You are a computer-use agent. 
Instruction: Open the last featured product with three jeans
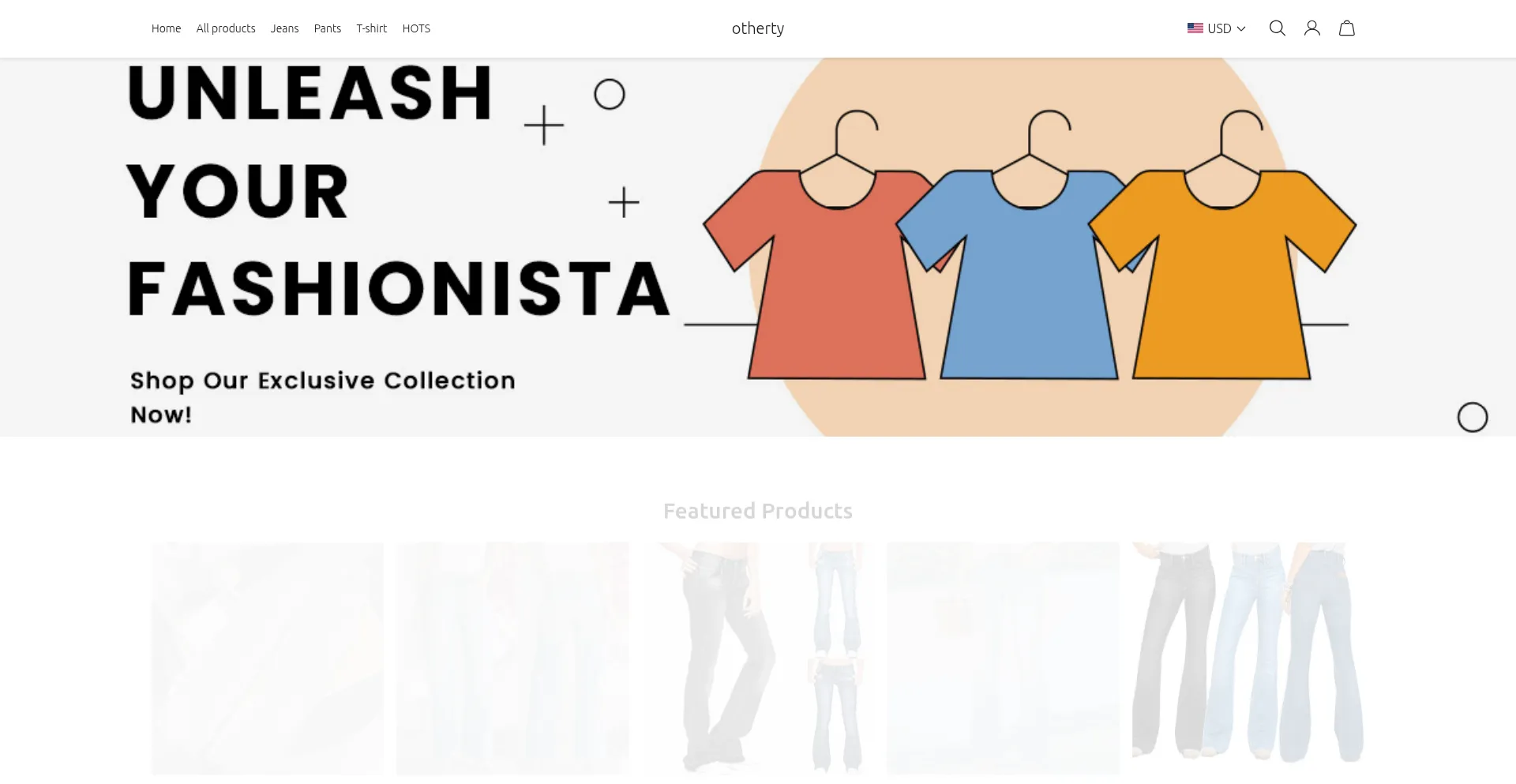point(1248,658)
